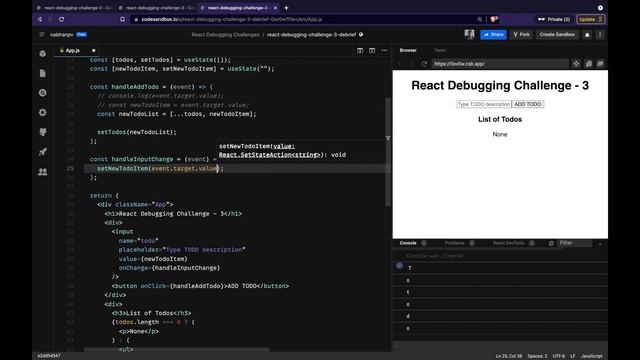Click the Ln 25, Col 38 status

click(509, 356)
